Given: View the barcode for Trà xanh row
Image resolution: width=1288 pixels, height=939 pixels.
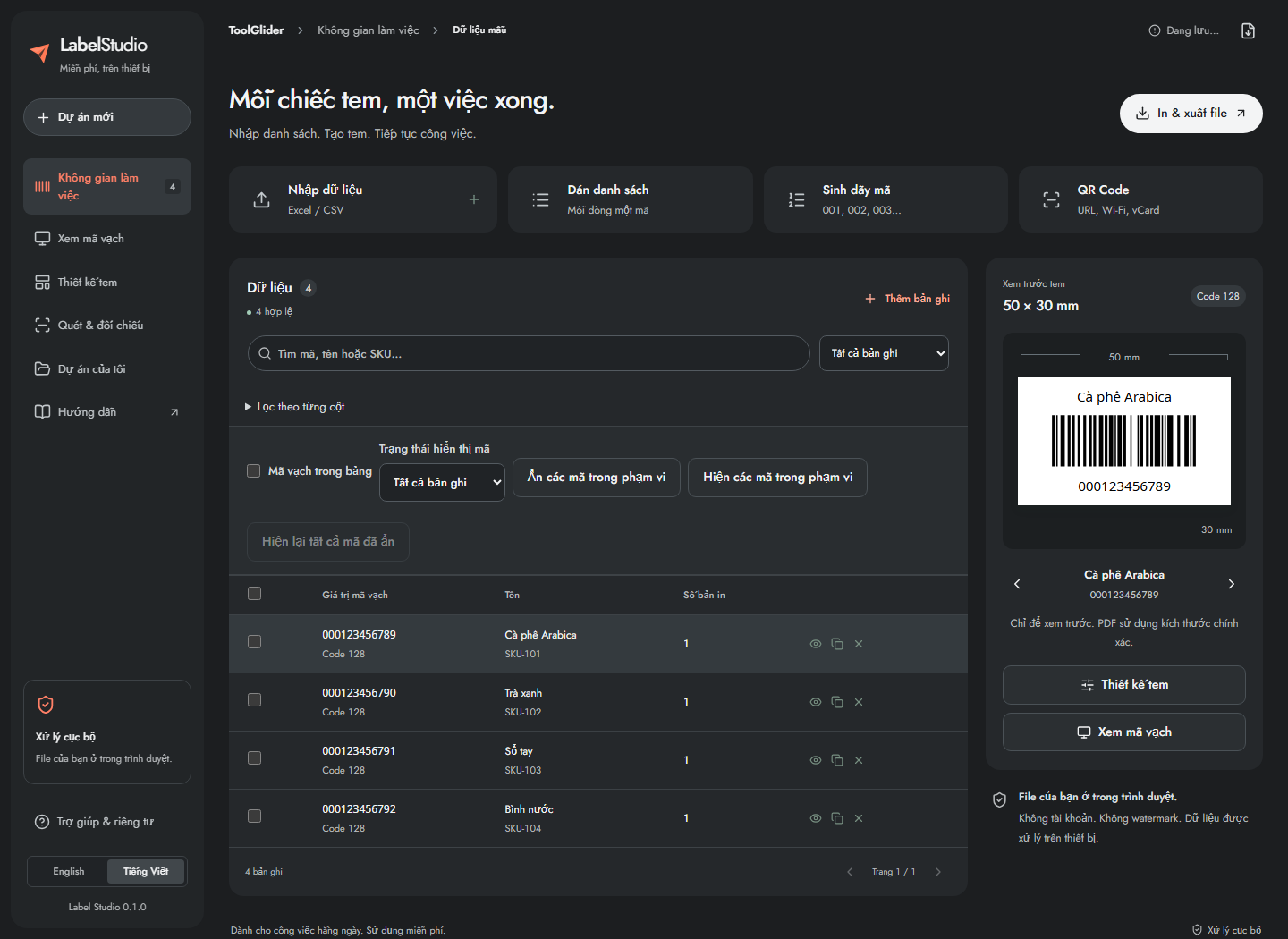Looking at the screenshot, I should [x=816, y=702].
